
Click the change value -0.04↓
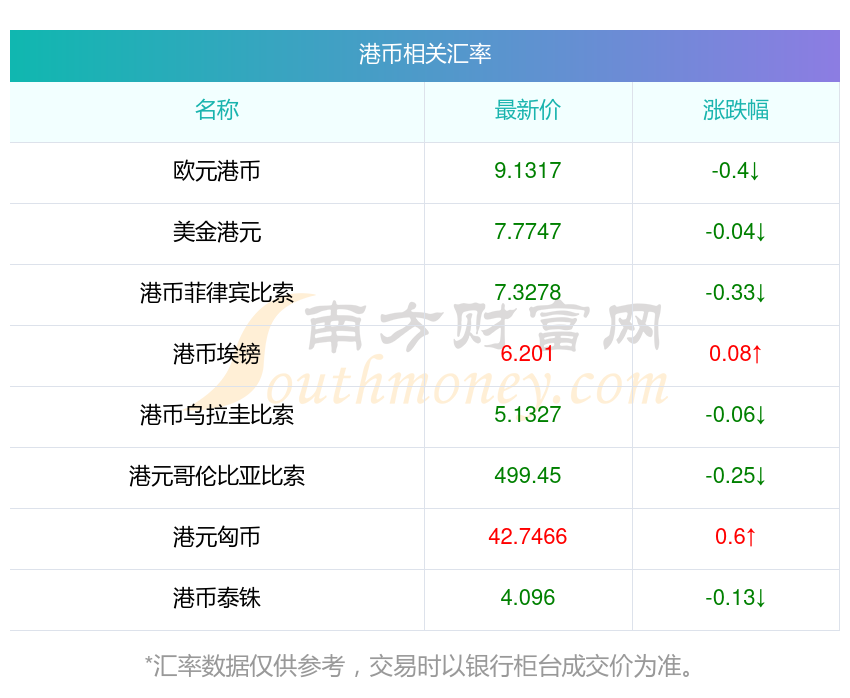(736, 232)
